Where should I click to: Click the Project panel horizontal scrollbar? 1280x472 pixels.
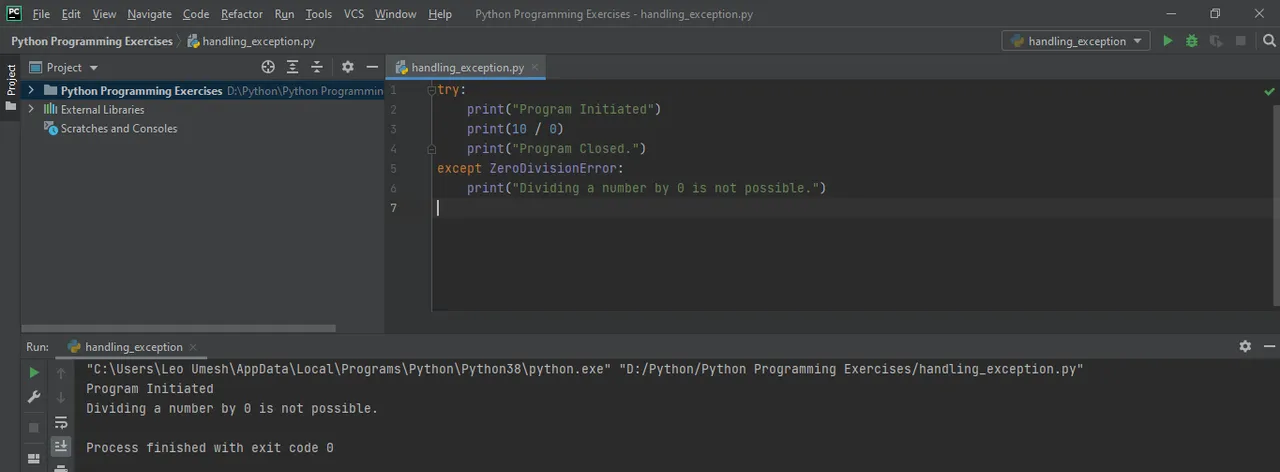(x=178, y=328)
